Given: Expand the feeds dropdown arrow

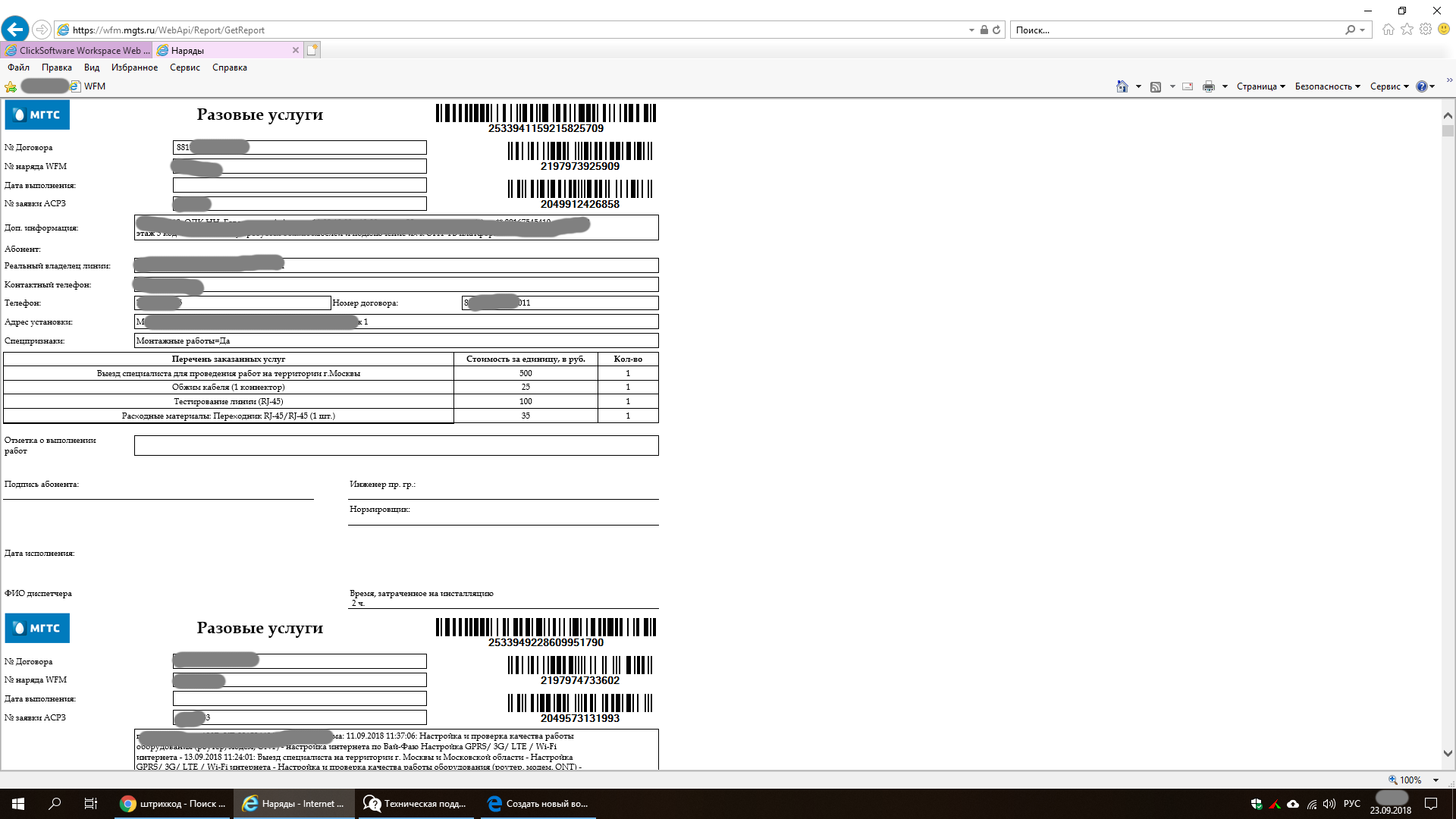Looking at the screenshot, I should [x=1172, y=86].
